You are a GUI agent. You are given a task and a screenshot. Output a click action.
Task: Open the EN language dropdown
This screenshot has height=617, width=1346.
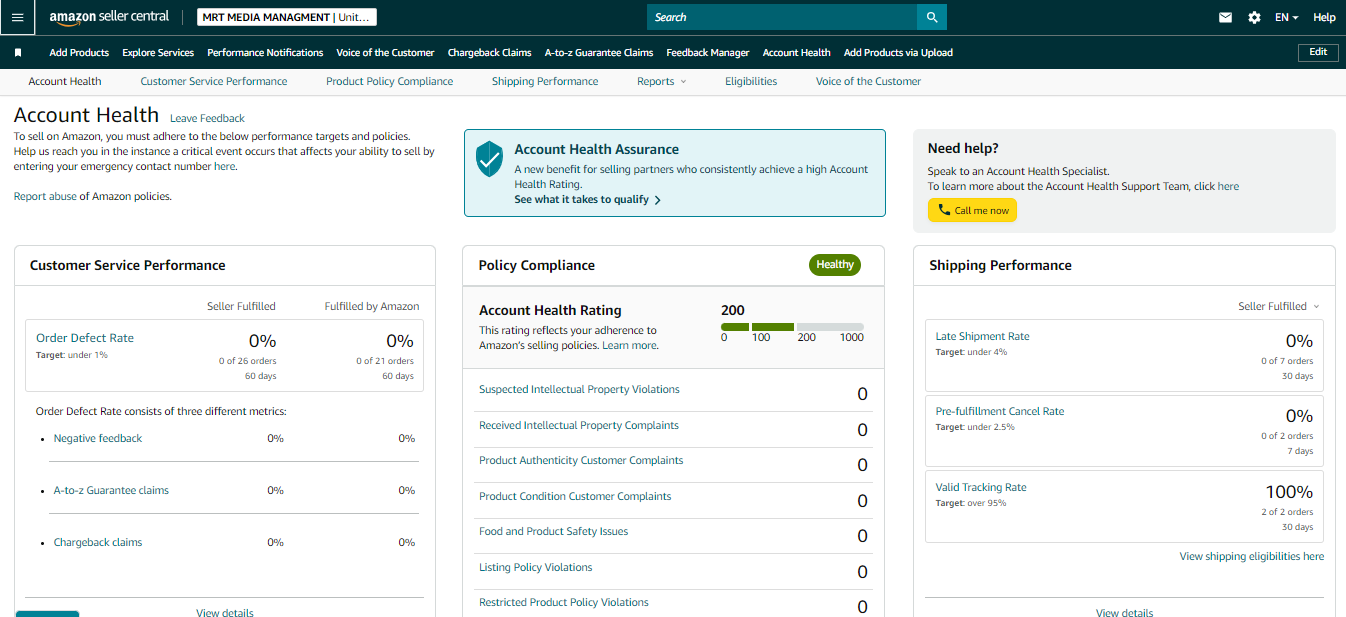point(1287,17)
